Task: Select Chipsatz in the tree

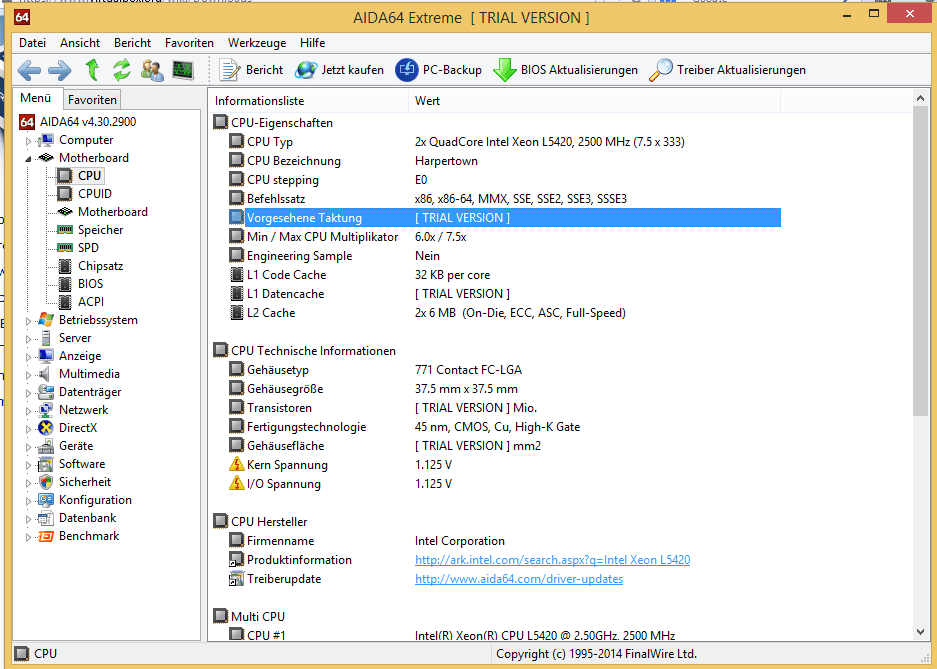Action: tap(100, 266)
